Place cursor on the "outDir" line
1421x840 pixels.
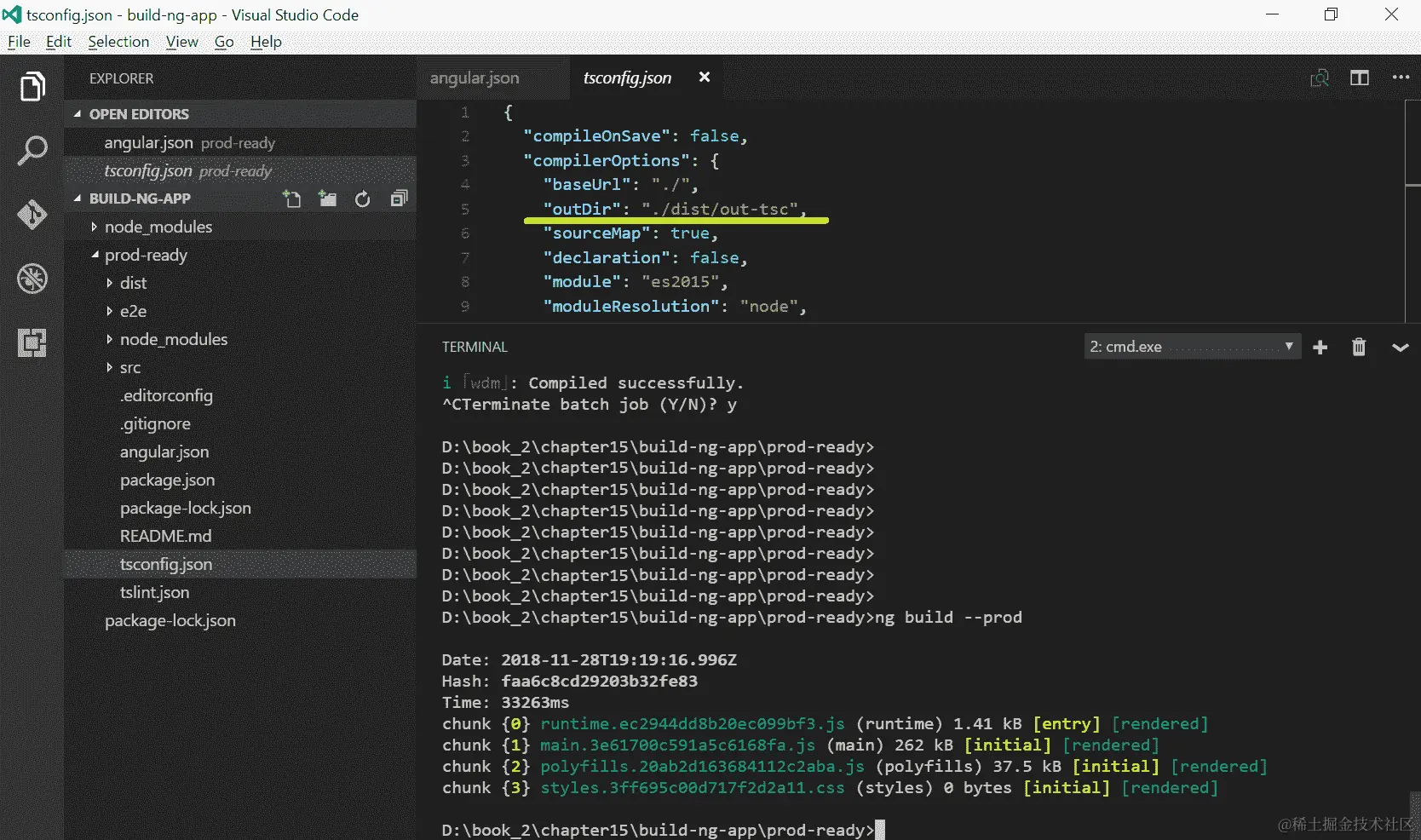(x=674, y=209)
